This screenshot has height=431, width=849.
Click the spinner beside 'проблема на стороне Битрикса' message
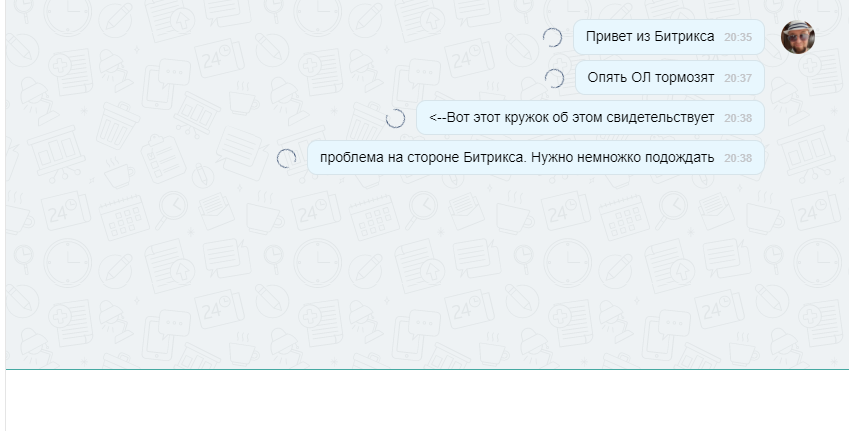tap(286, 159)
